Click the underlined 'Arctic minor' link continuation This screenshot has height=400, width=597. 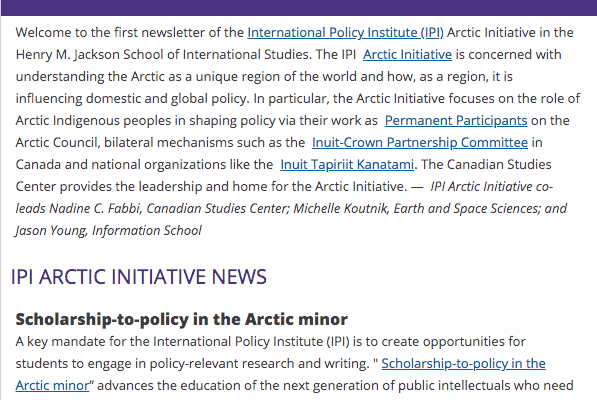click(x=52, y=386)
